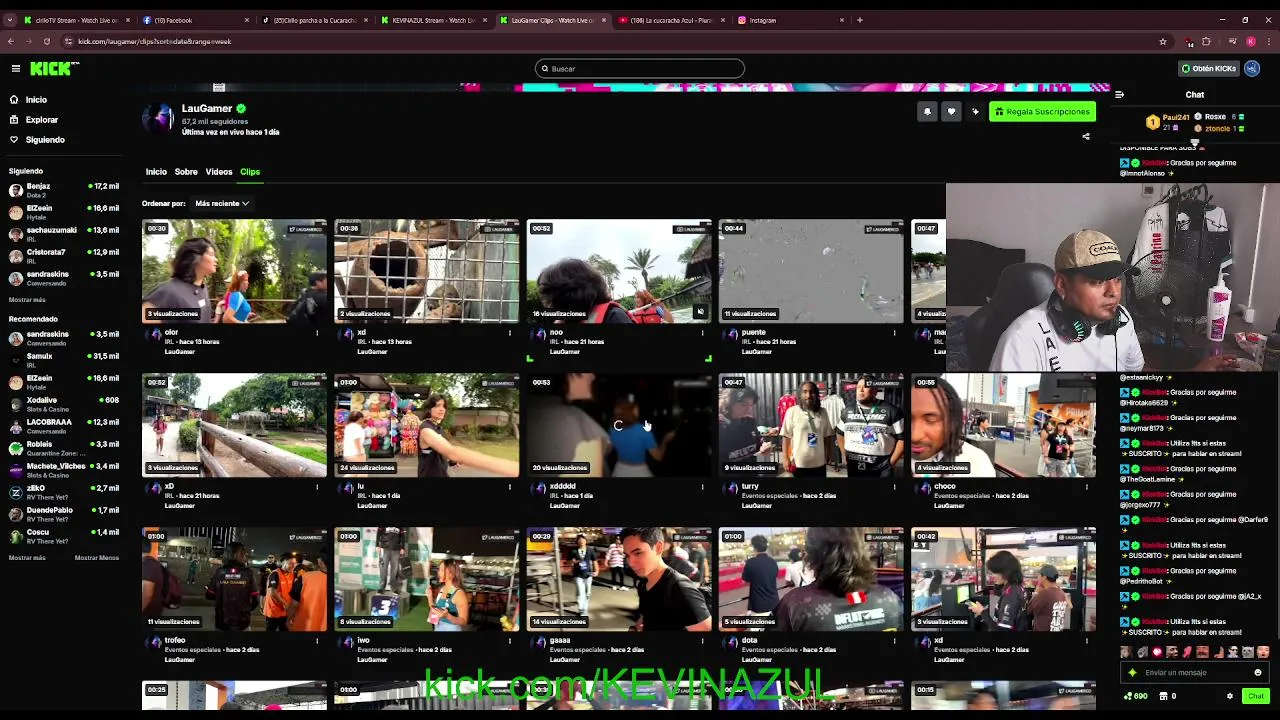1280x720 pixels.
Task: Open the user profile avatar menu
Action: [x=1252, y=69]
